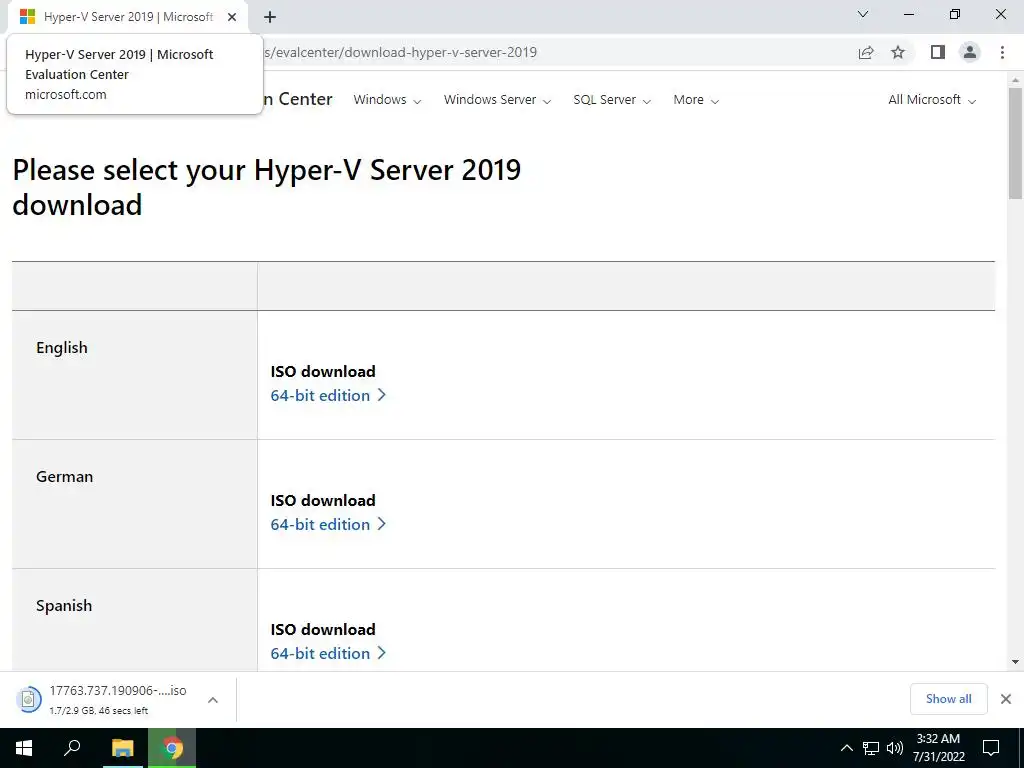Download the English 64-bit edition ISO

(328, 395)
